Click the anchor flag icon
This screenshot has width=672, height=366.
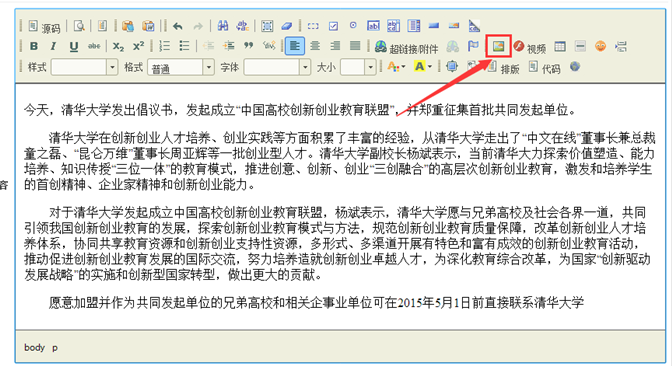(473, 46)
